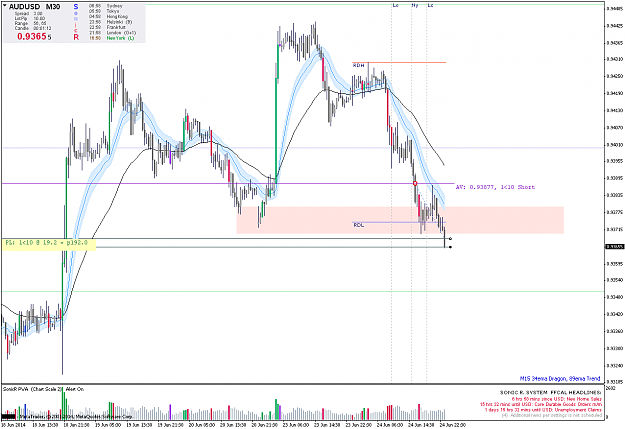Click the 24 Jun 22:00 time label

click(x=452, y=425)
